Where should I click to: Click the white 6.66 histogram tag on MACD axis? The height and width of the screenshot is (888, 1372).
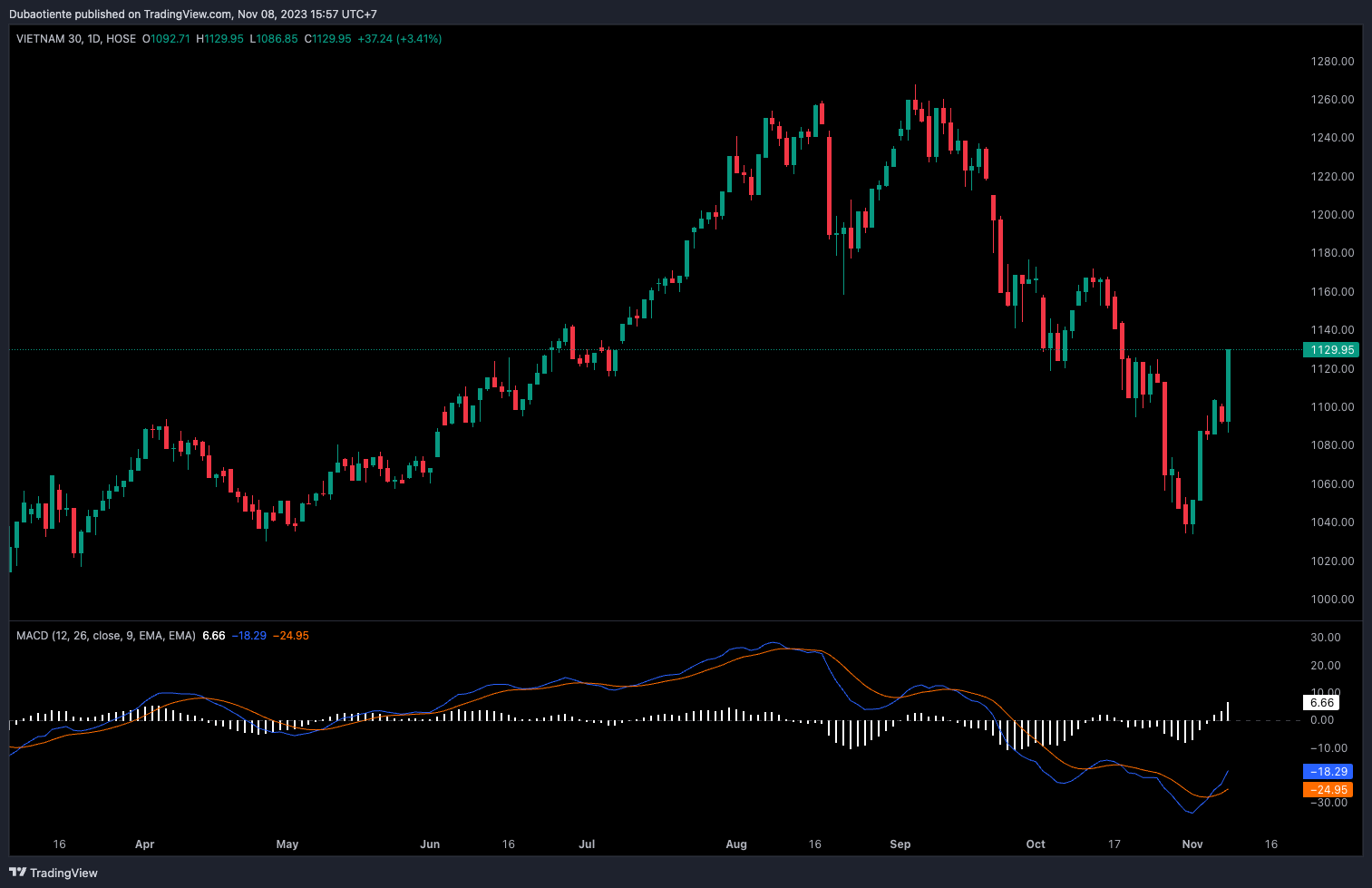[x=1321, y=703]
